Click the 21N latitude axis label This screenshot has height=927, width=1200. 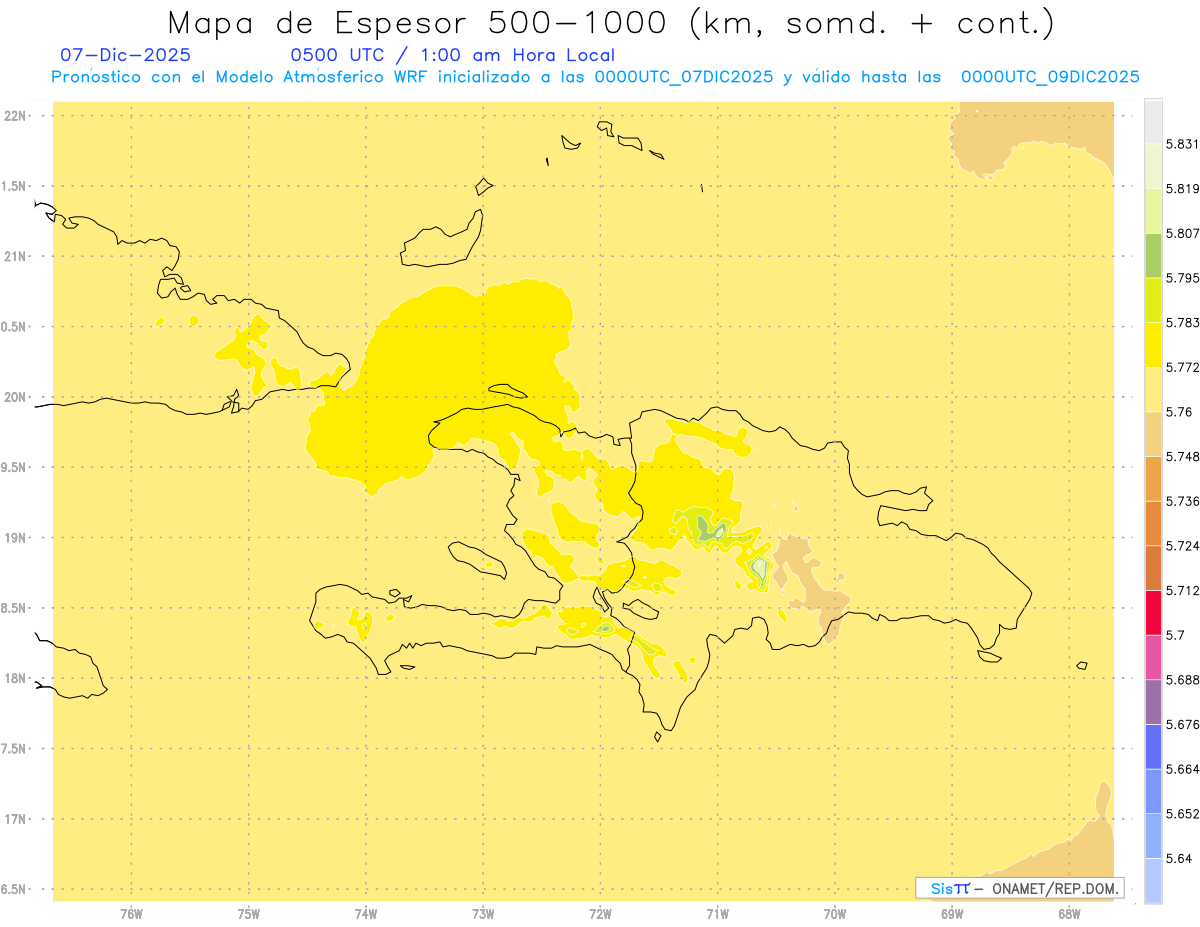(x=17, y=256)
